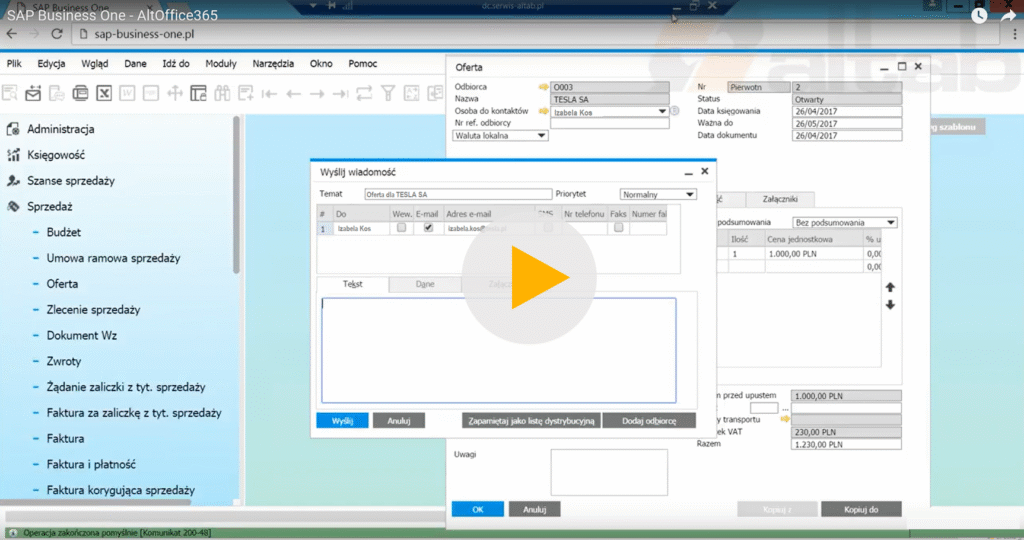The image size is (1024, 540).
Task: Click inside the message text area
Action: 498,351
